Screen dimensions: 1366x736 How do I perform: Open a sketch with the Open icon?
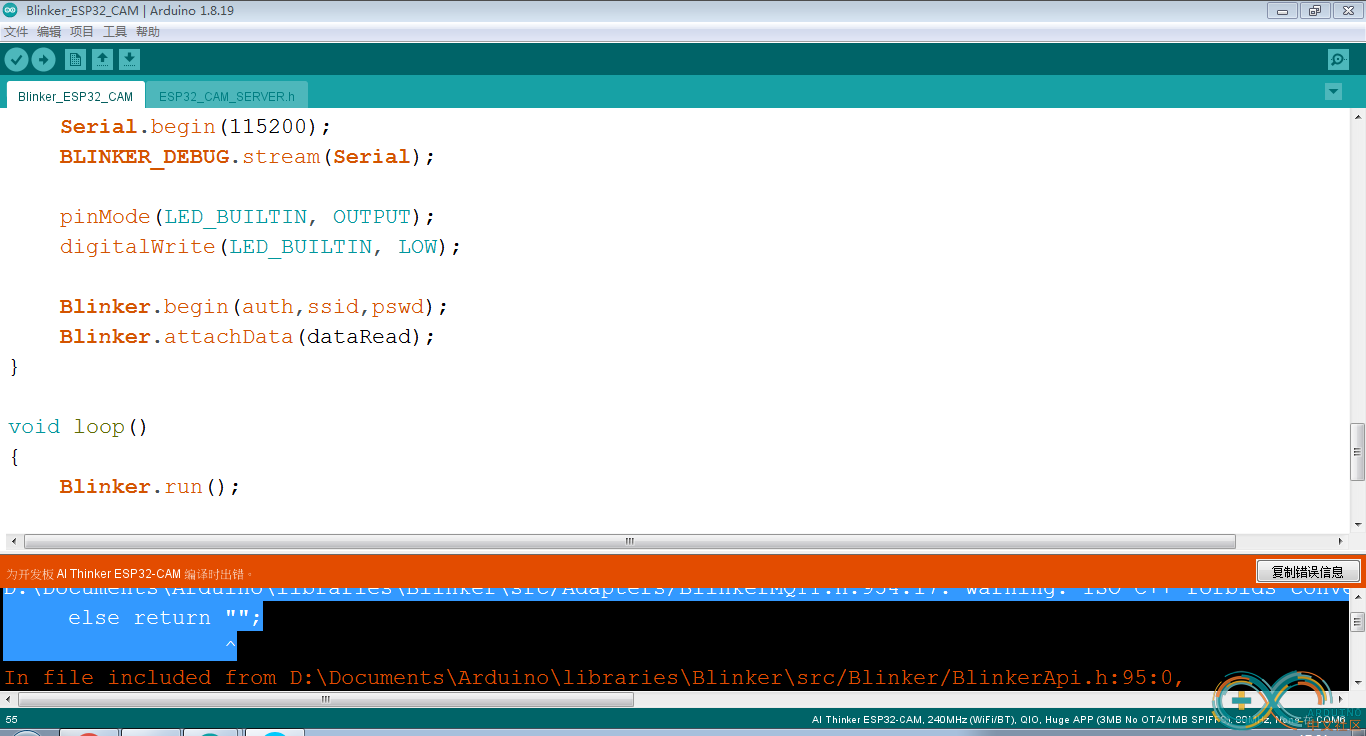(102, 59)
